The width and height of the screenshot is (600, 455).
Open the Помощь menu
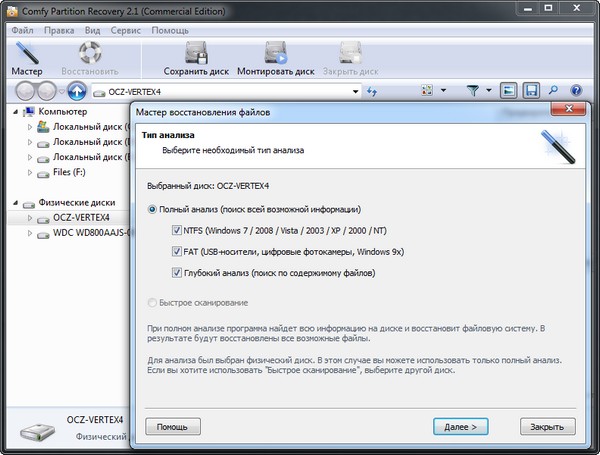[x=170, y=30]
